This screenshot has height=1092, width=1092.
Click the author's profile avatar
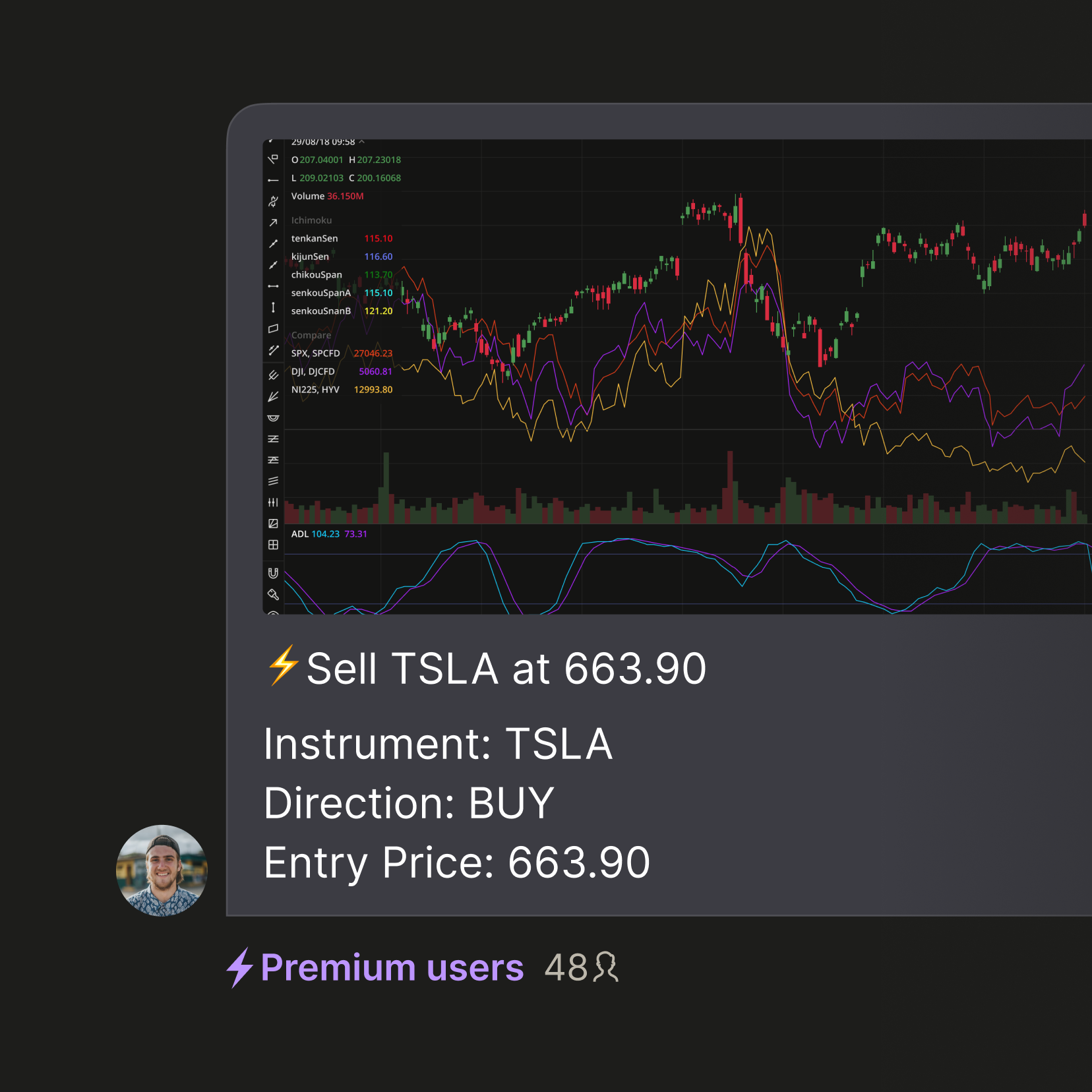tap(162, 870)
